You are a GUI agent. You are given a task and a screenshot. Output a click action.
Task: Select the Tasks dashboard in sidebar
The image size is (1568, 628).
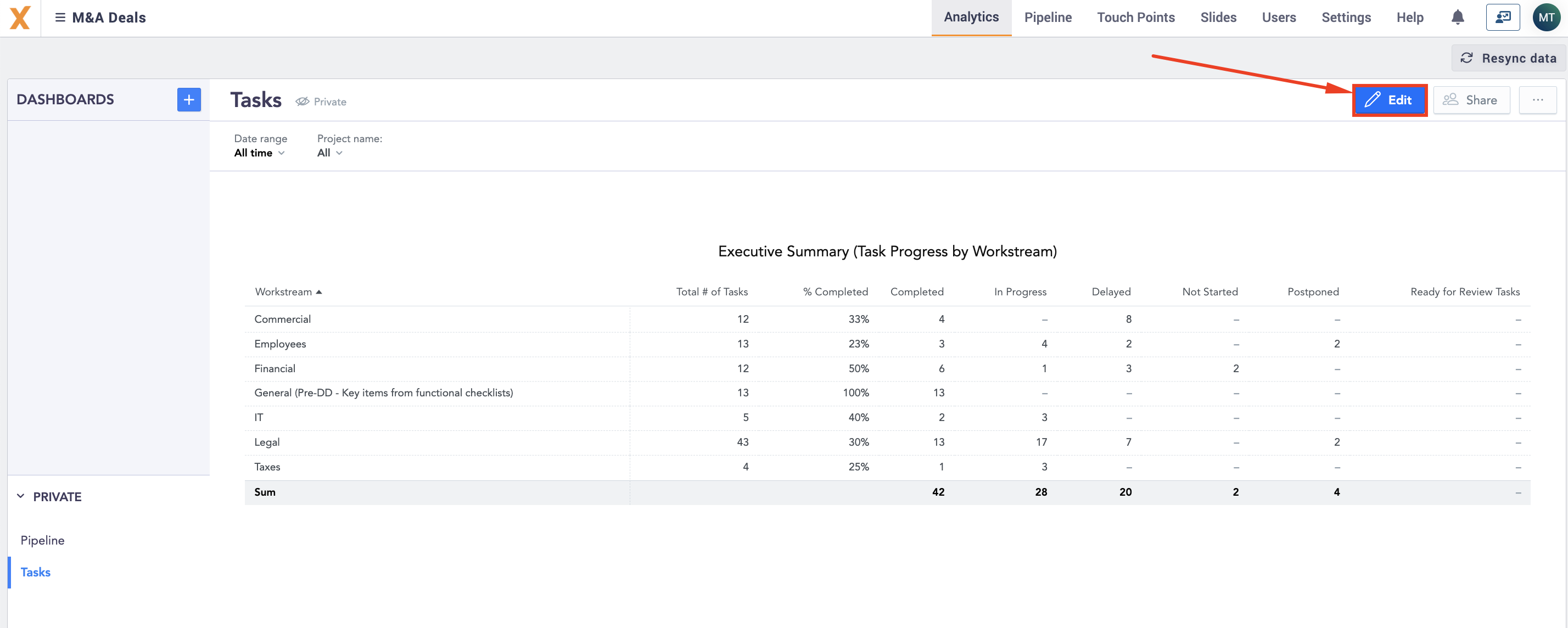[35, 572]
